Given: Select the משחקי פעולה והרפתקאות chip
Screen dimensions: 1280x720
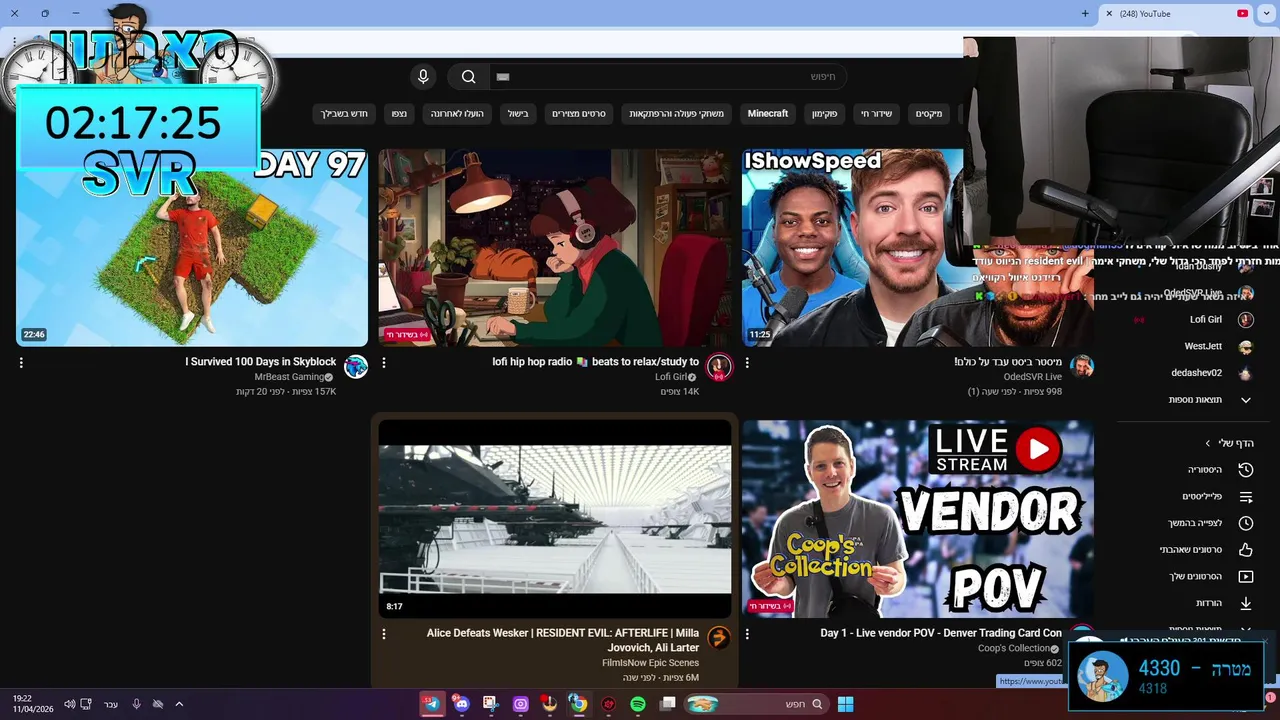Looking at the screenshot, I should point(676,114).
